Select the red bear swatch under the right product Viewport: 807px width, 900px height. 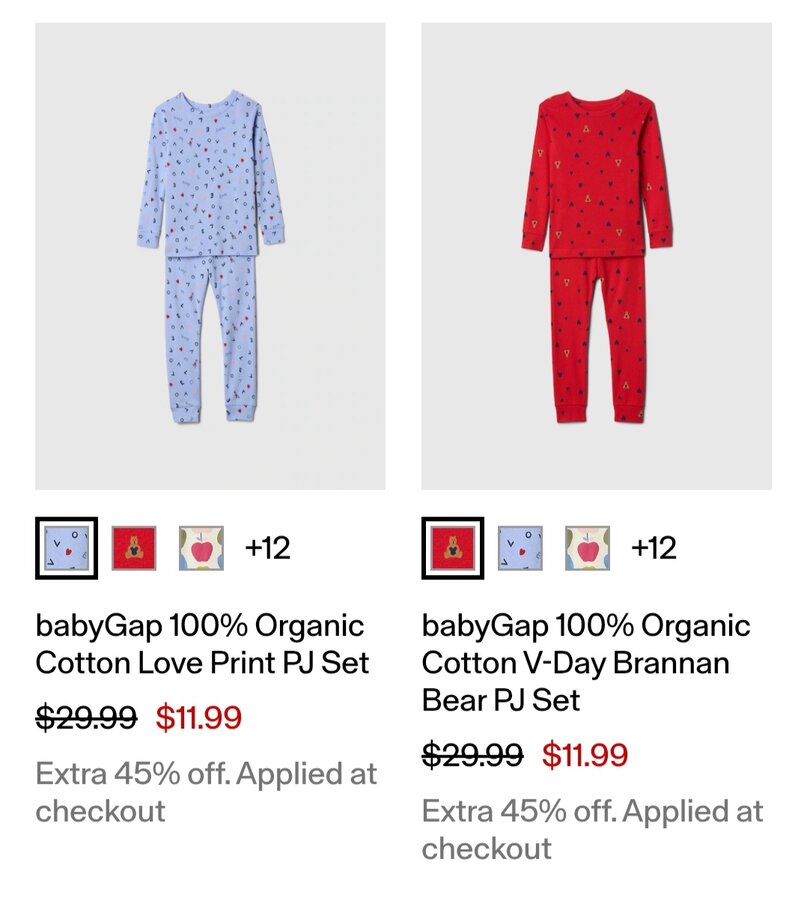click(x=452, y=548)
